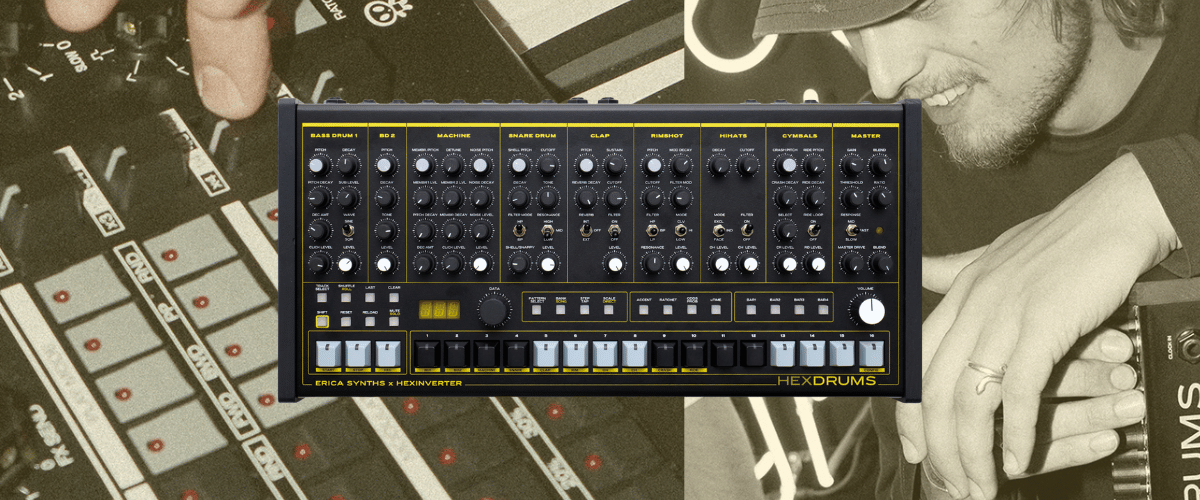Toggle the Clap Filter On/Off switch
The width and height of the screenshot is (1200, 500).
(x=615, y=232)
